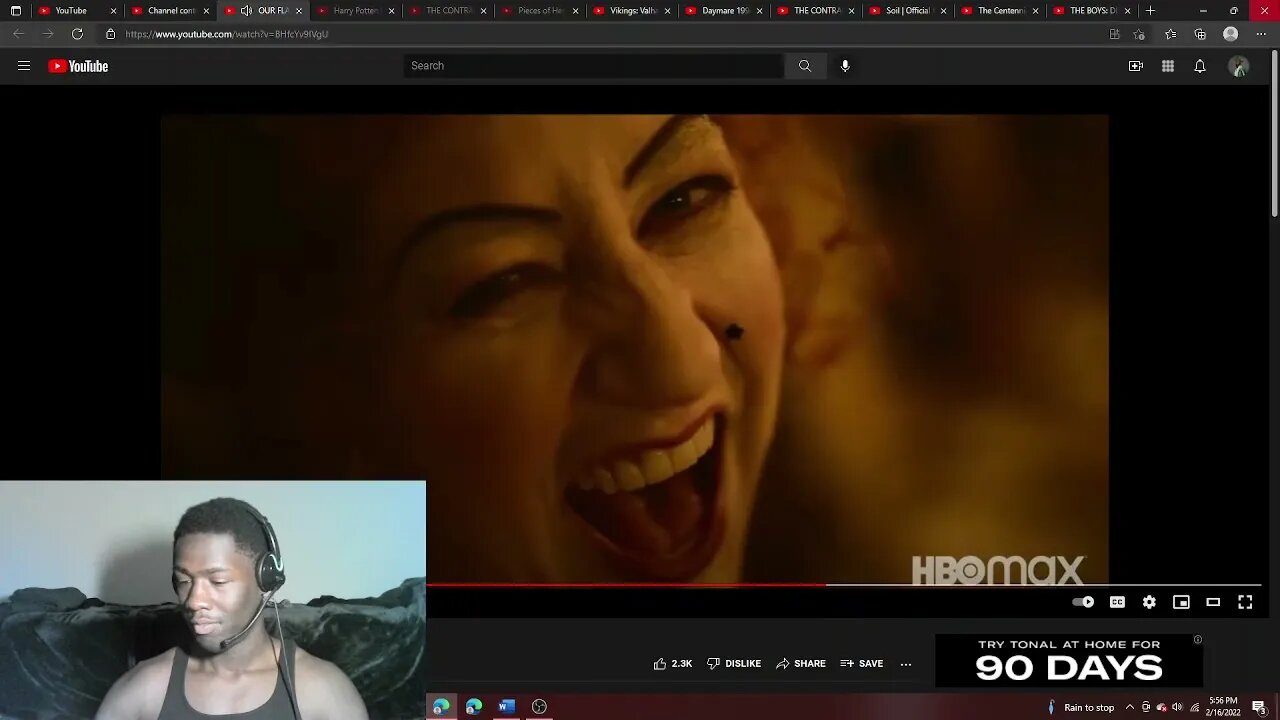Switch to THE BOYS tab
This screenshot has width=1280, height=720.
coord(1090,10)
